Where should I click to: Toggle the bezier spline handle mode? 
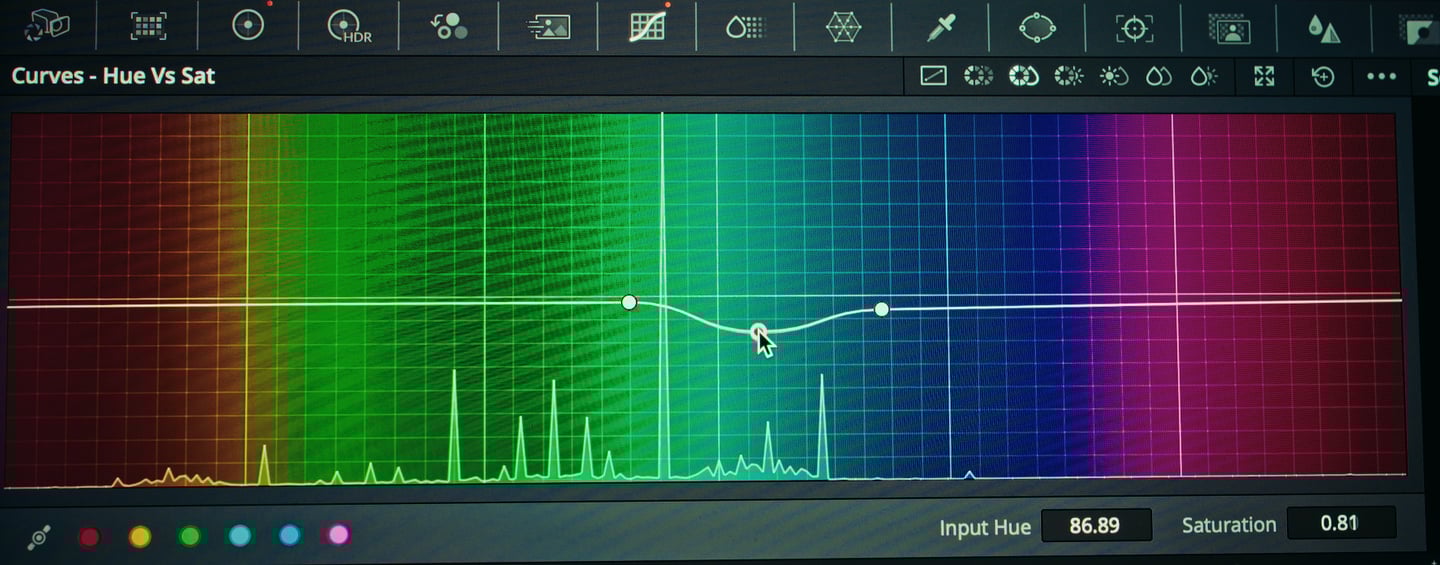click(40, 538)
